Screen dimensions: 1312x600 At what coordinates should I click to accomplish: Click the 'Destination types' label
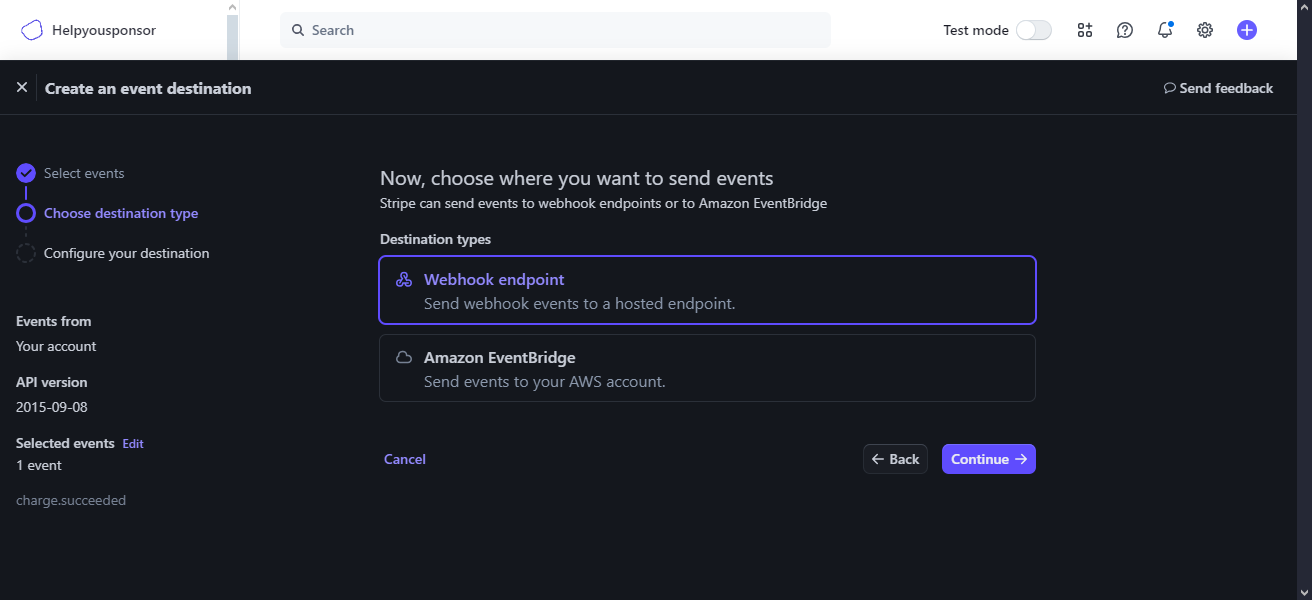435,239
